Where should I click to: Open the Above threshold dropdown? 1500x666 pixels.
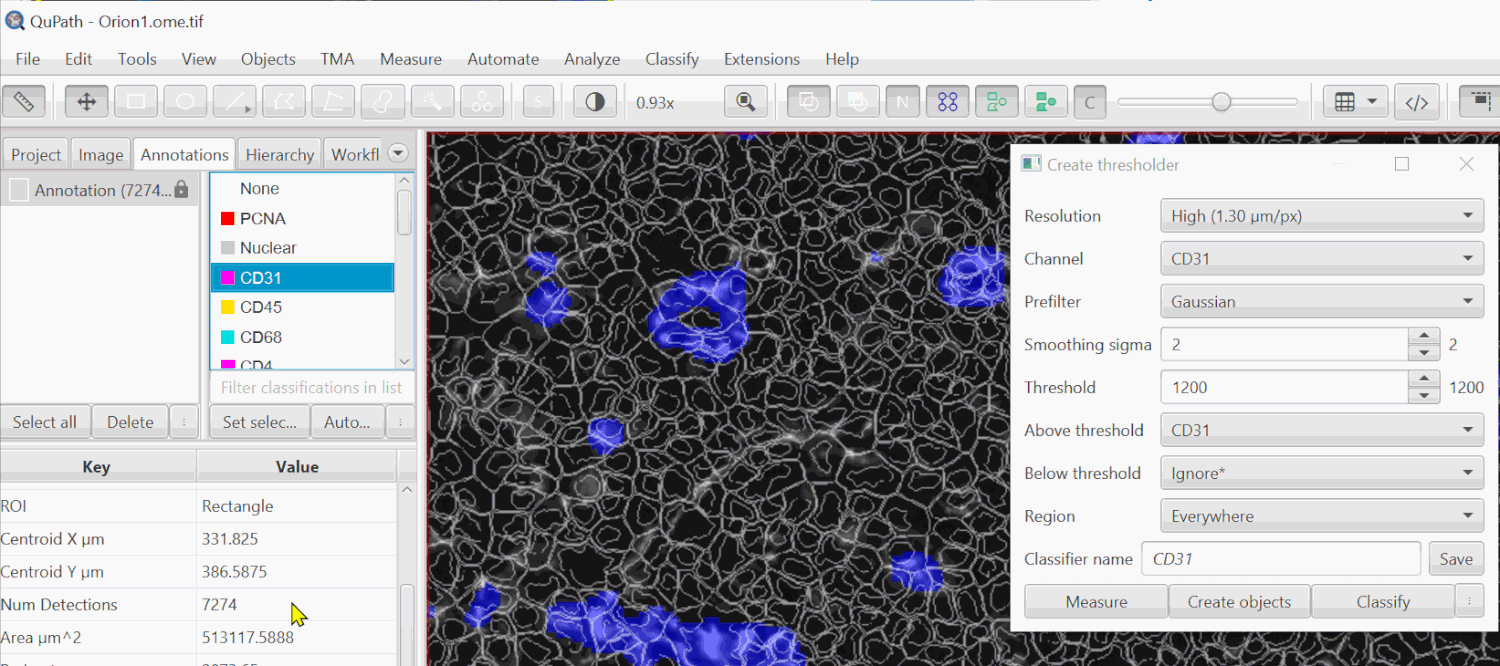click(1321, 431)
